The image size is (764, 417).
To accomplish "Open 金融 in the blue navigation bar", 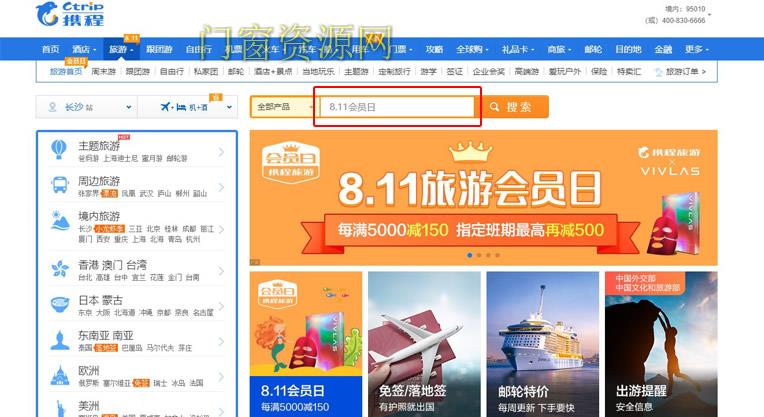I will [663, 49].
